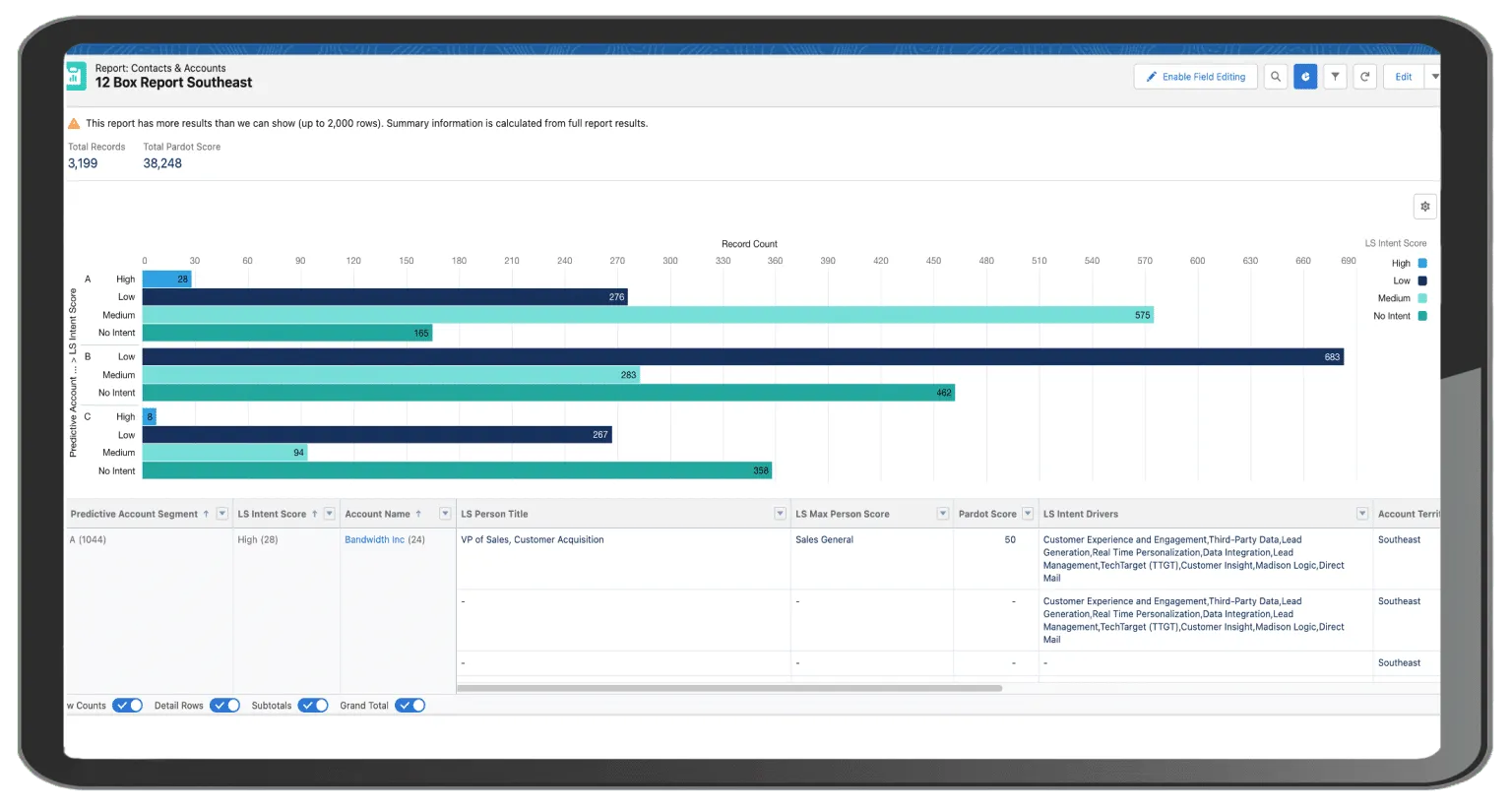Click the No Intent legend swatch
Image resolution: width=1512 pixels, height=807 pixels.
tap(1422, 317)
